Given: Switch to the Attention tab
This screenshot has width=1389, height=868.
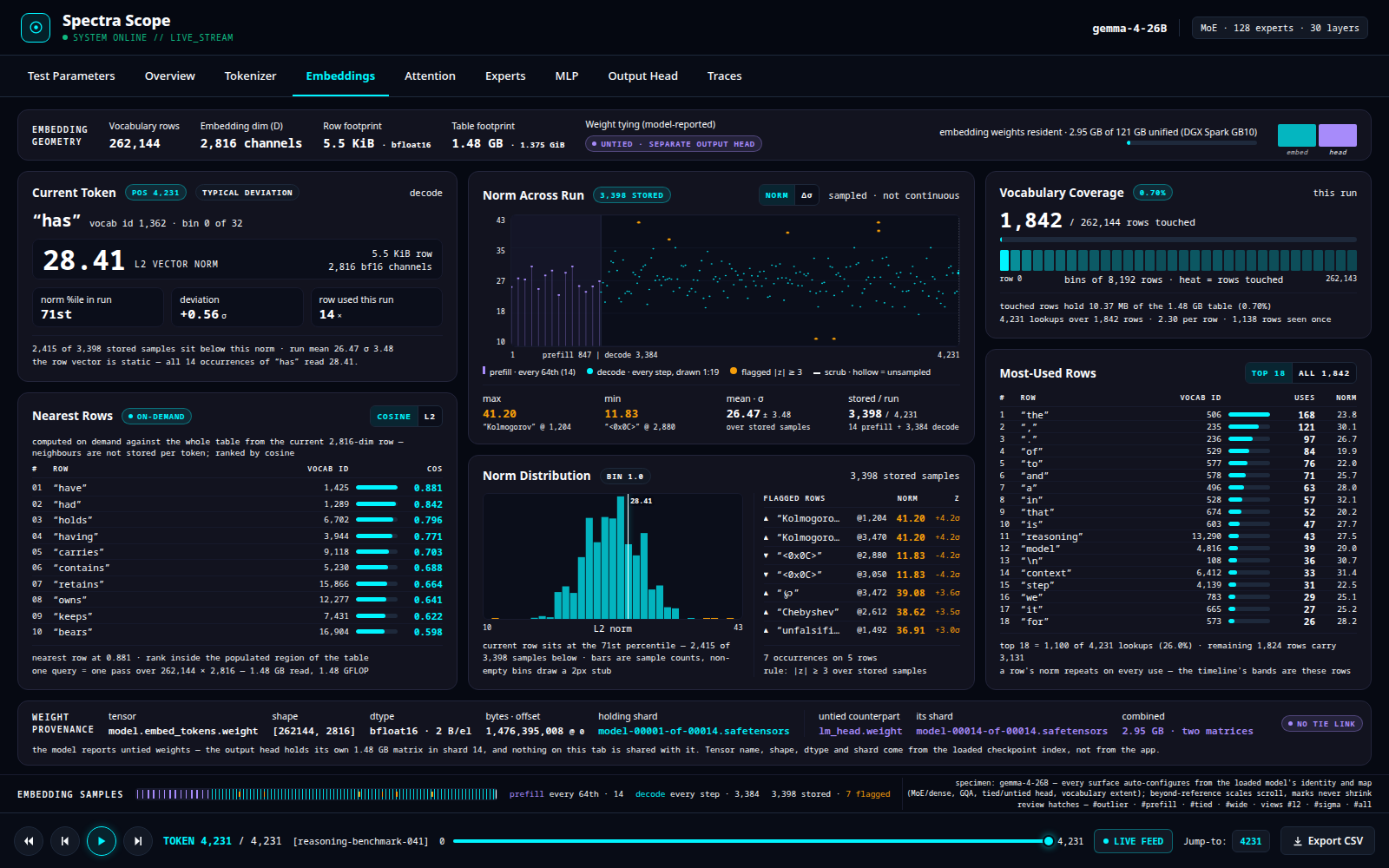Looking at the screenshot, I should pyautogui.click(x=430, y=76).
